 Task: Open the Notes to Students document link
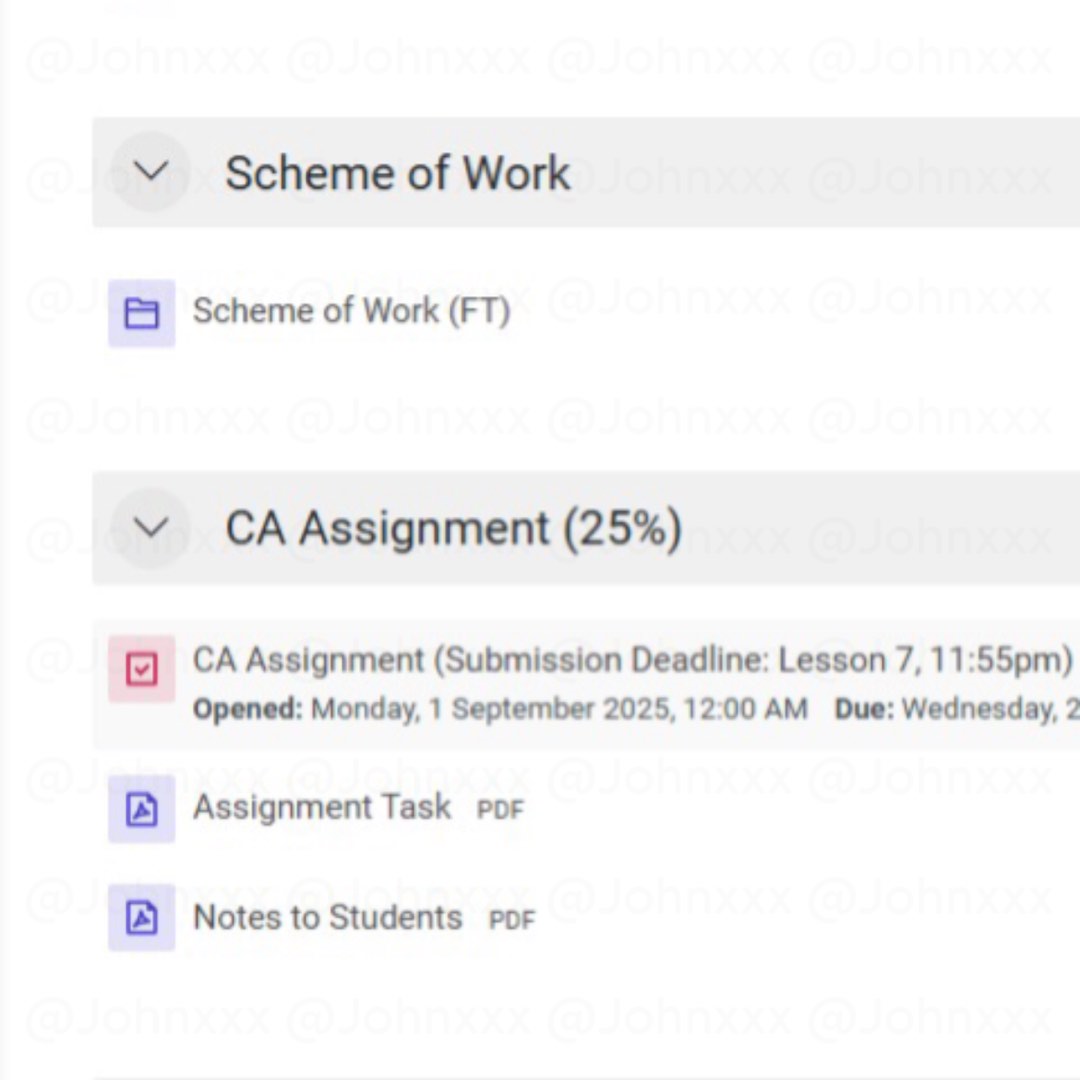point(327,917)
